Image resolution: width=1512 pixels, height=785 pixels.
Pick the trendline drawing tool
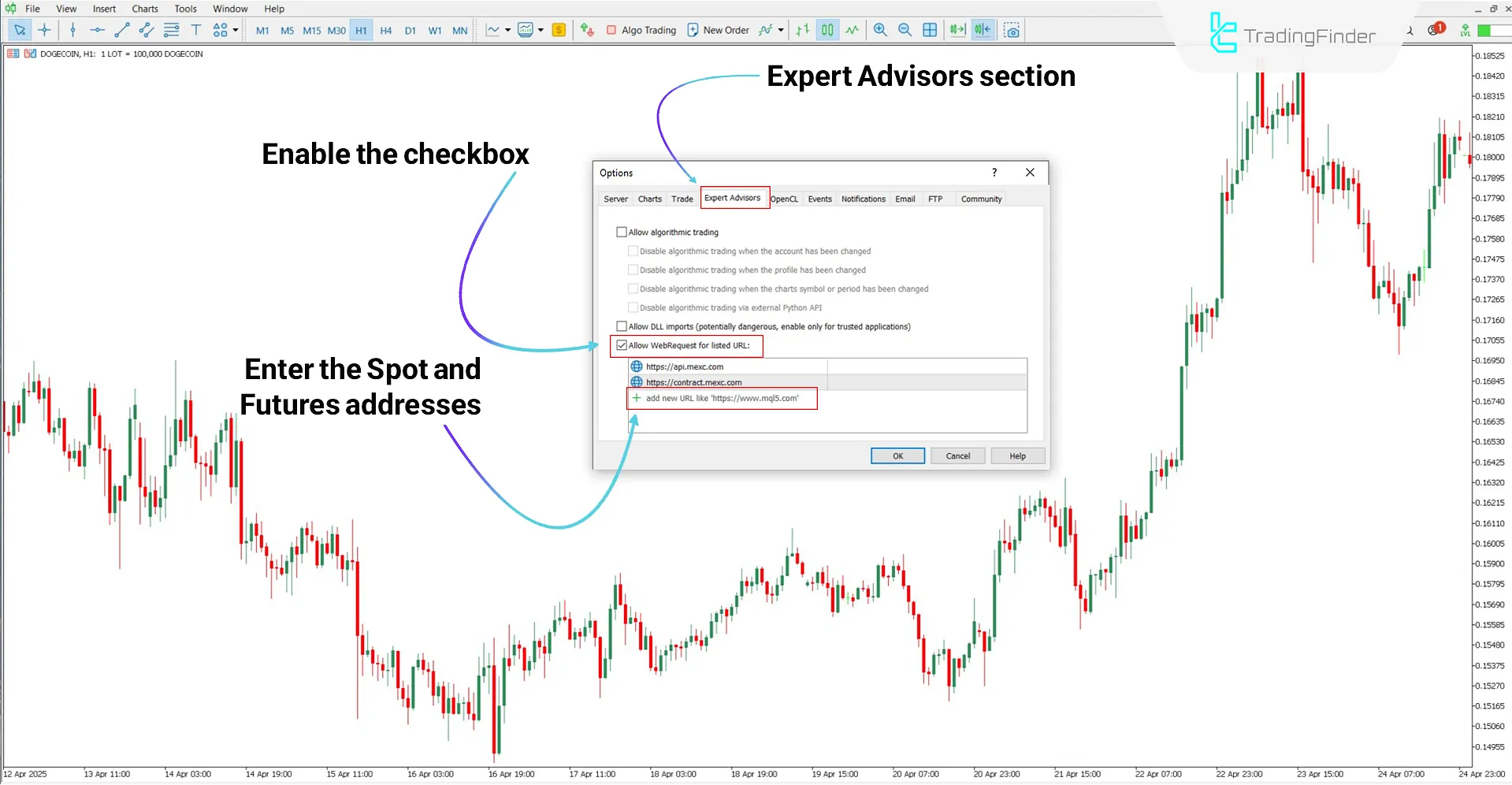tap(122, 30)
